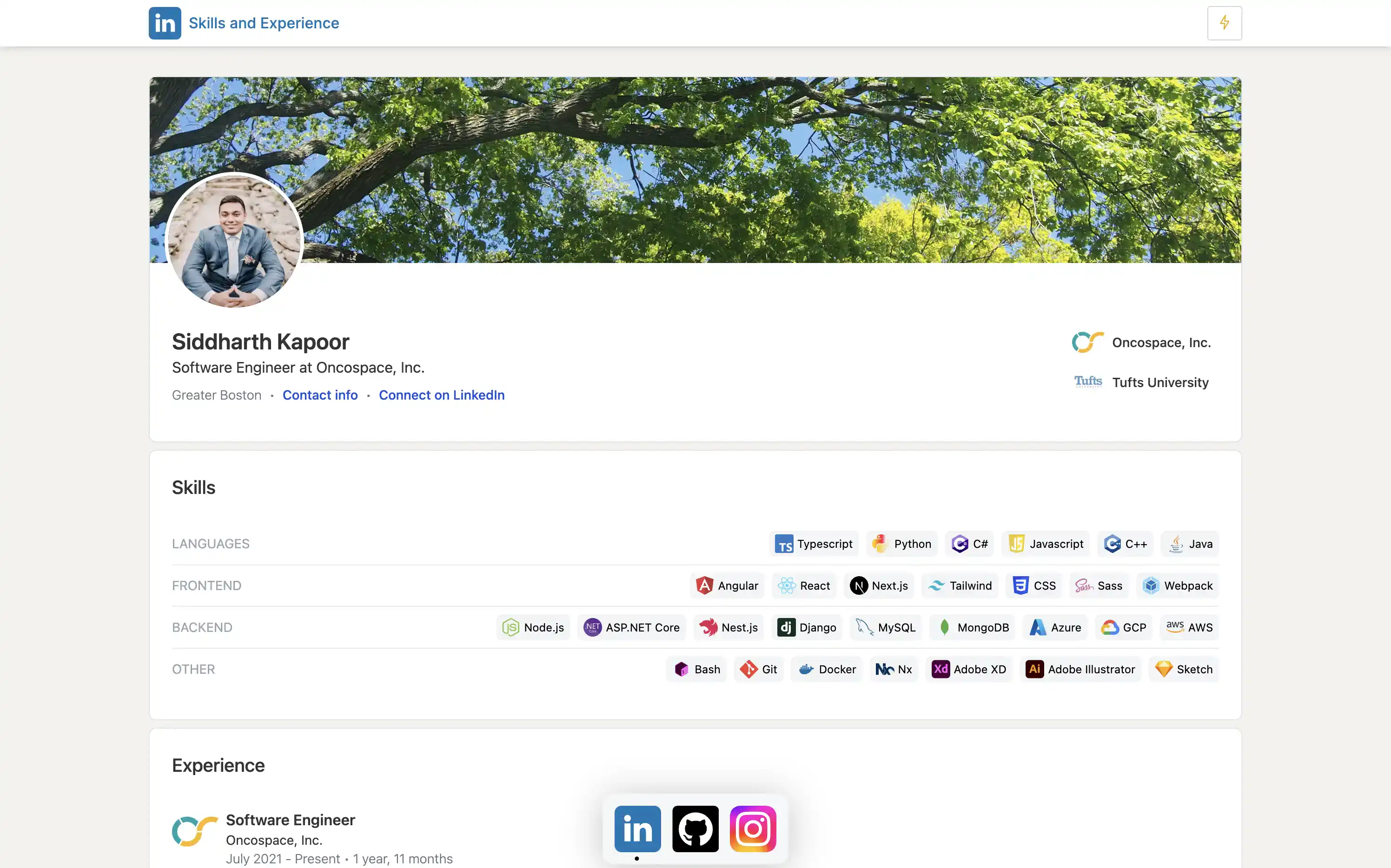Click the Software Engineer job title
Viewport: 1391px width, 868px height.
(290, 820)
